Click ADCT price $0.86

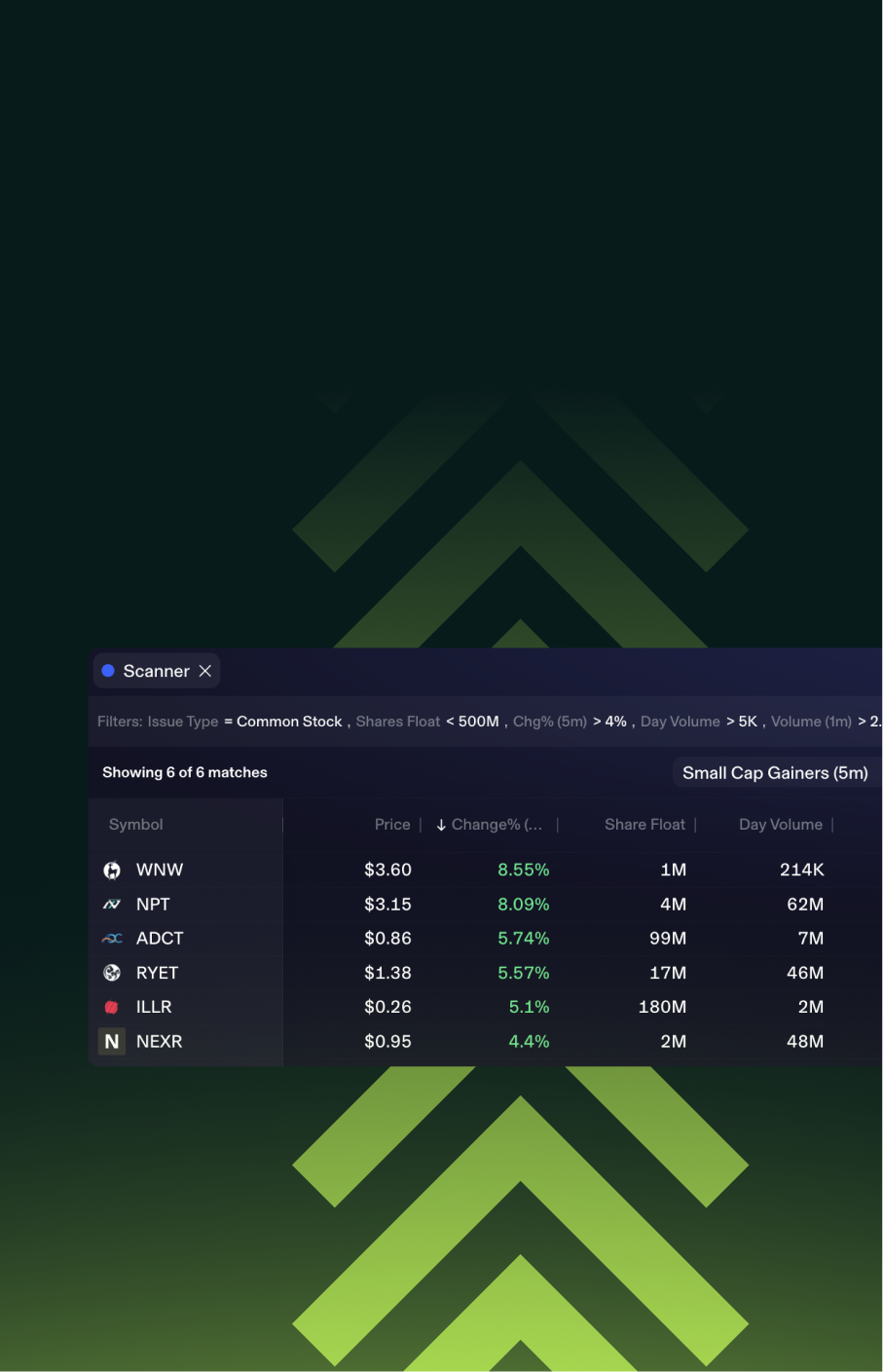pos(387,939)
